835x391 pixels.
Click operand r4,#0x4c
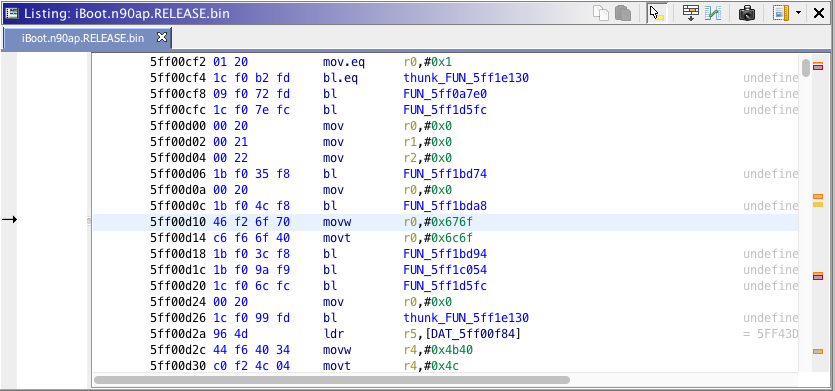click(431, 366)
